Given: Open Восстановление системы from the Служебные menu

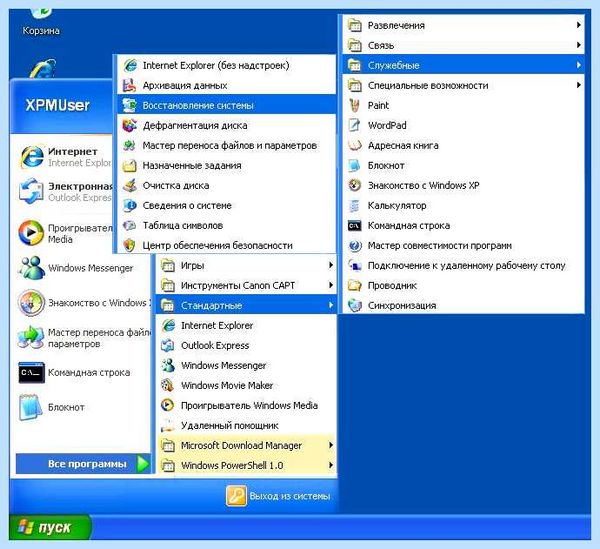Looking at the screenshot, I should click(x=226, y=105).
